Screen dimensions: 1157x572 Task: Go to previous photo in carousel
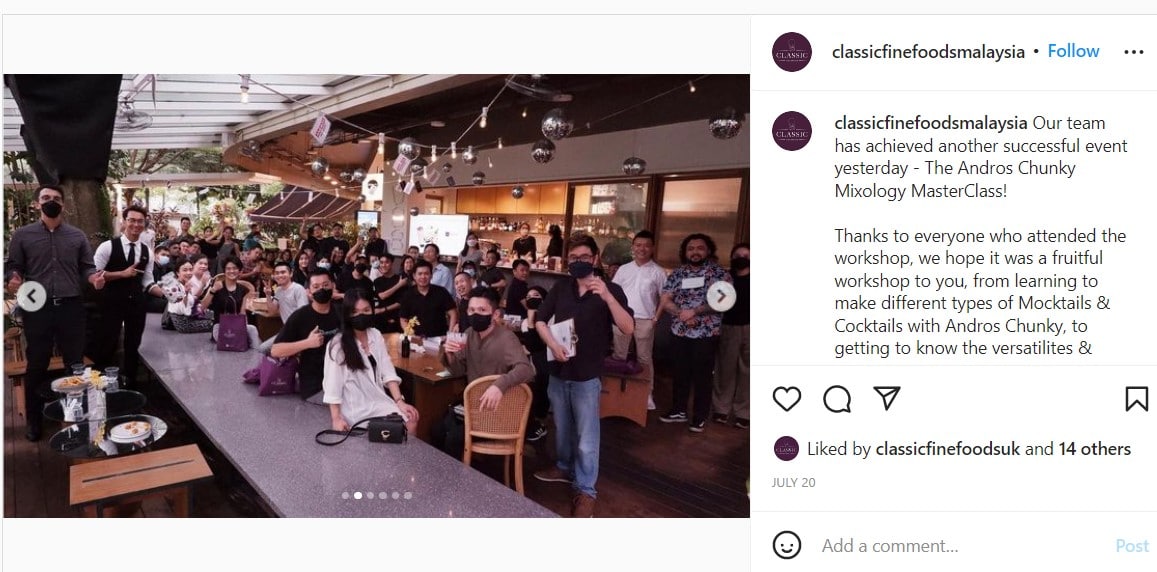pyautogui.click(x=32, y=296)
